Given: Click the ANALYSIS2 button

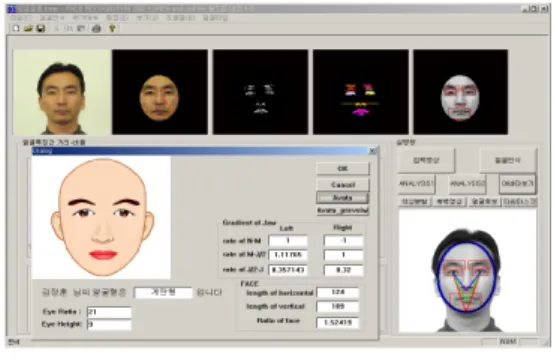Looking at the screenshot, I should point(467,184).
